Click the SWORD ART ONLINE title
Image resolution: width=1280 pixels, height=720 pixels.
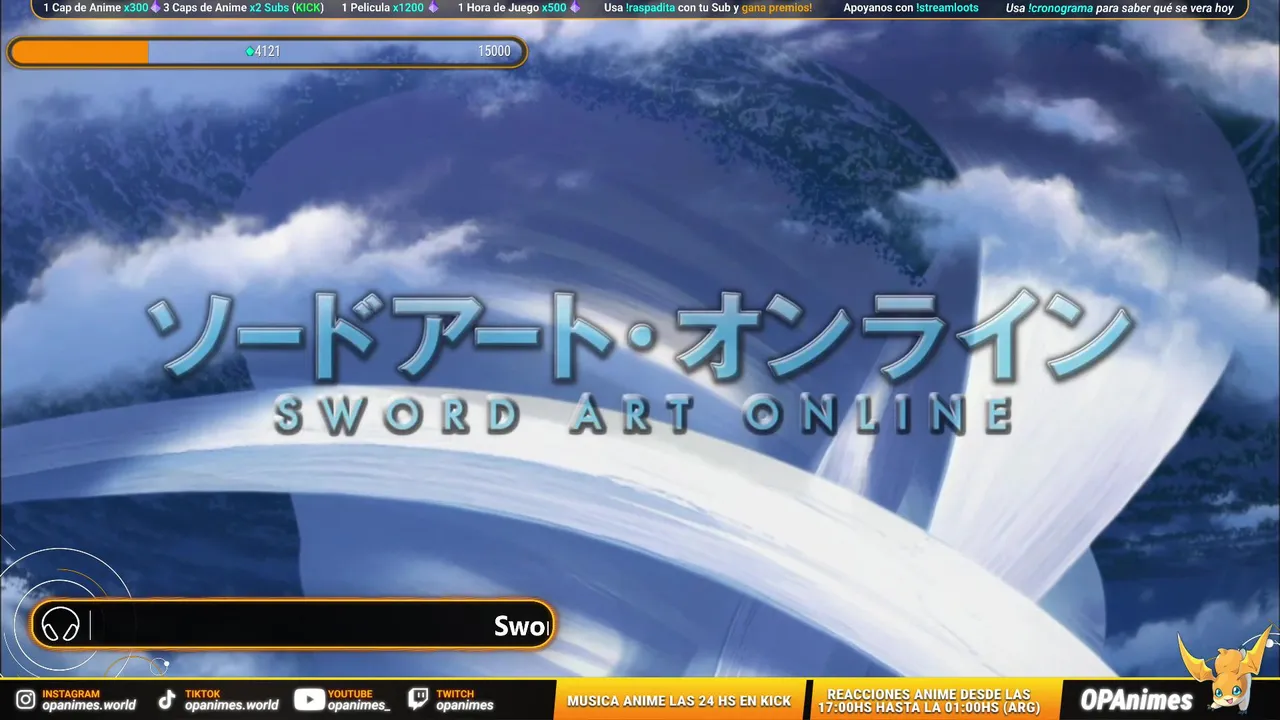[x=644, y=414]
